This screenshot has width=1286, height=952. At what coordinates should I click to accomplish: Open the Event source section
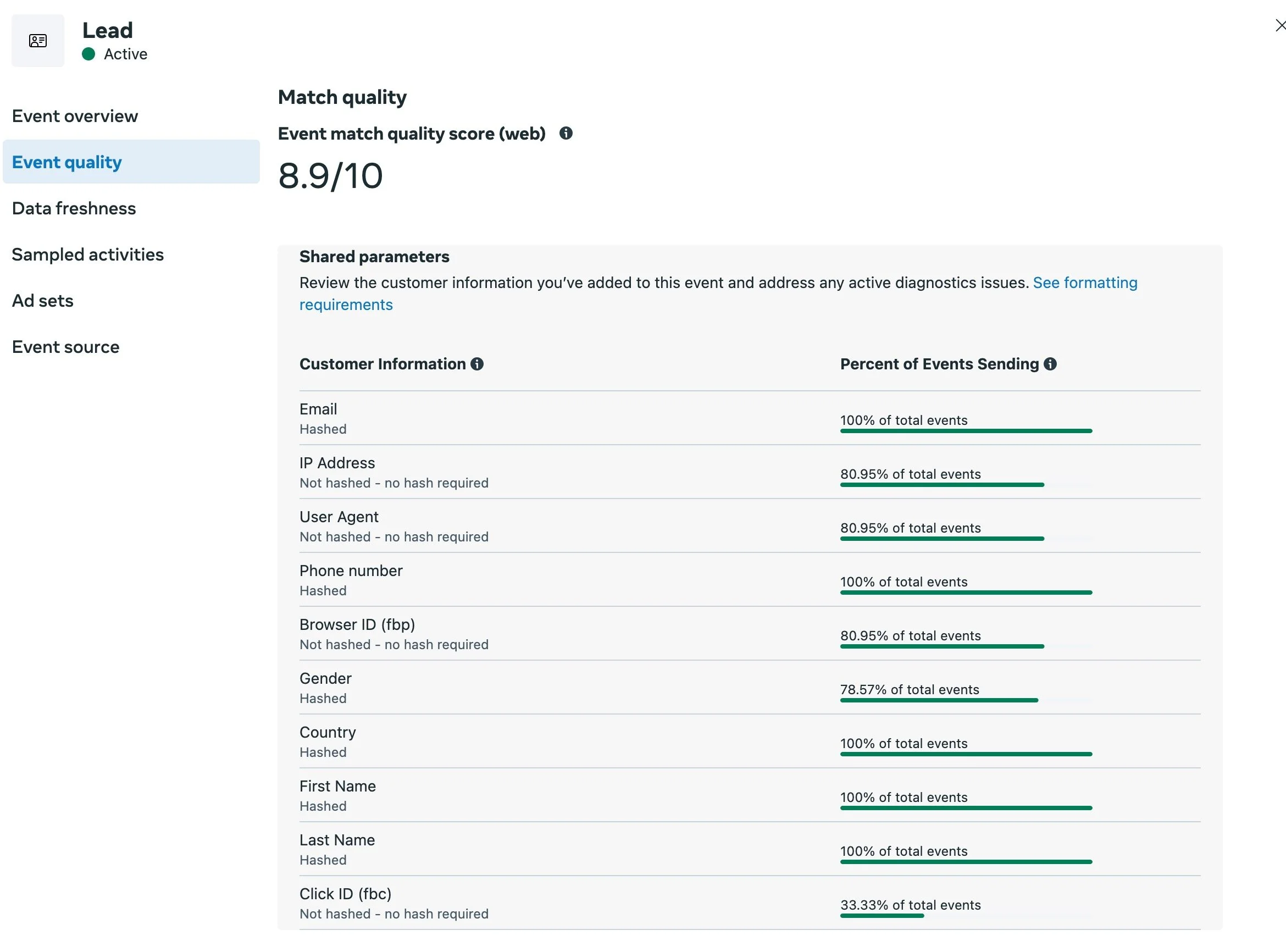pos(66,347)
